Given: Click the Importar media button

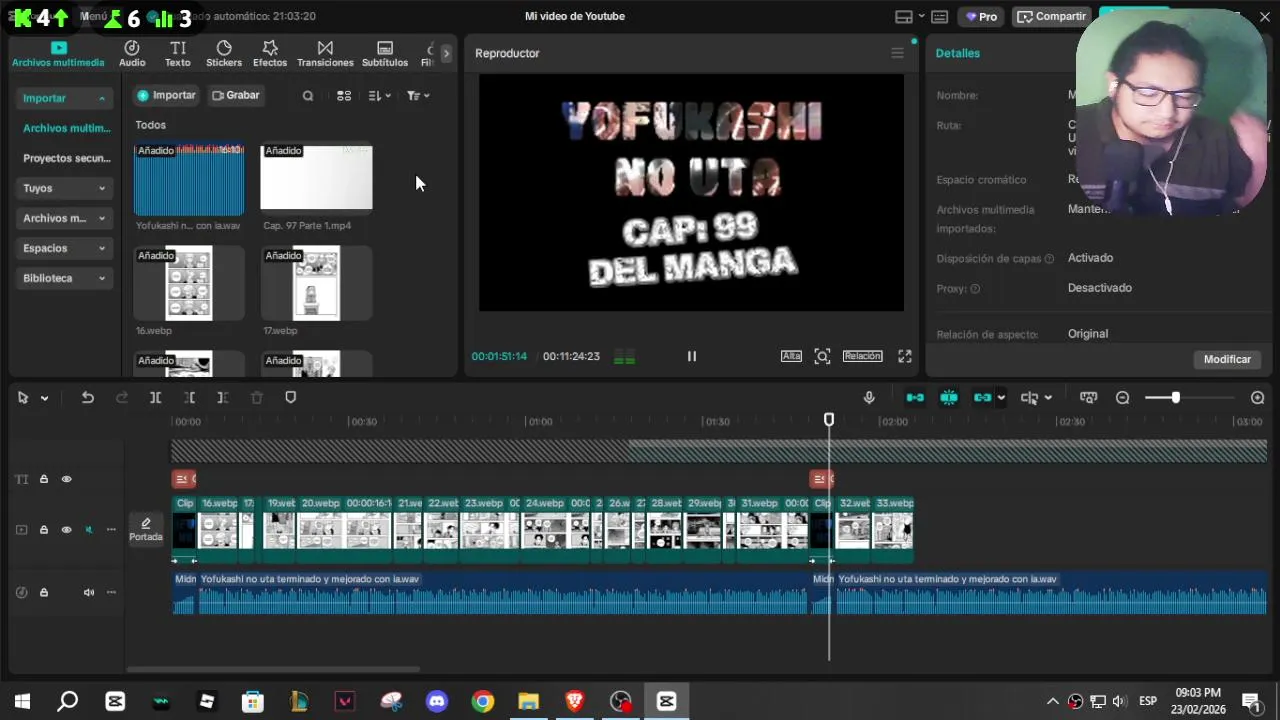Looking at the screenshot, I should click(166, 96).
